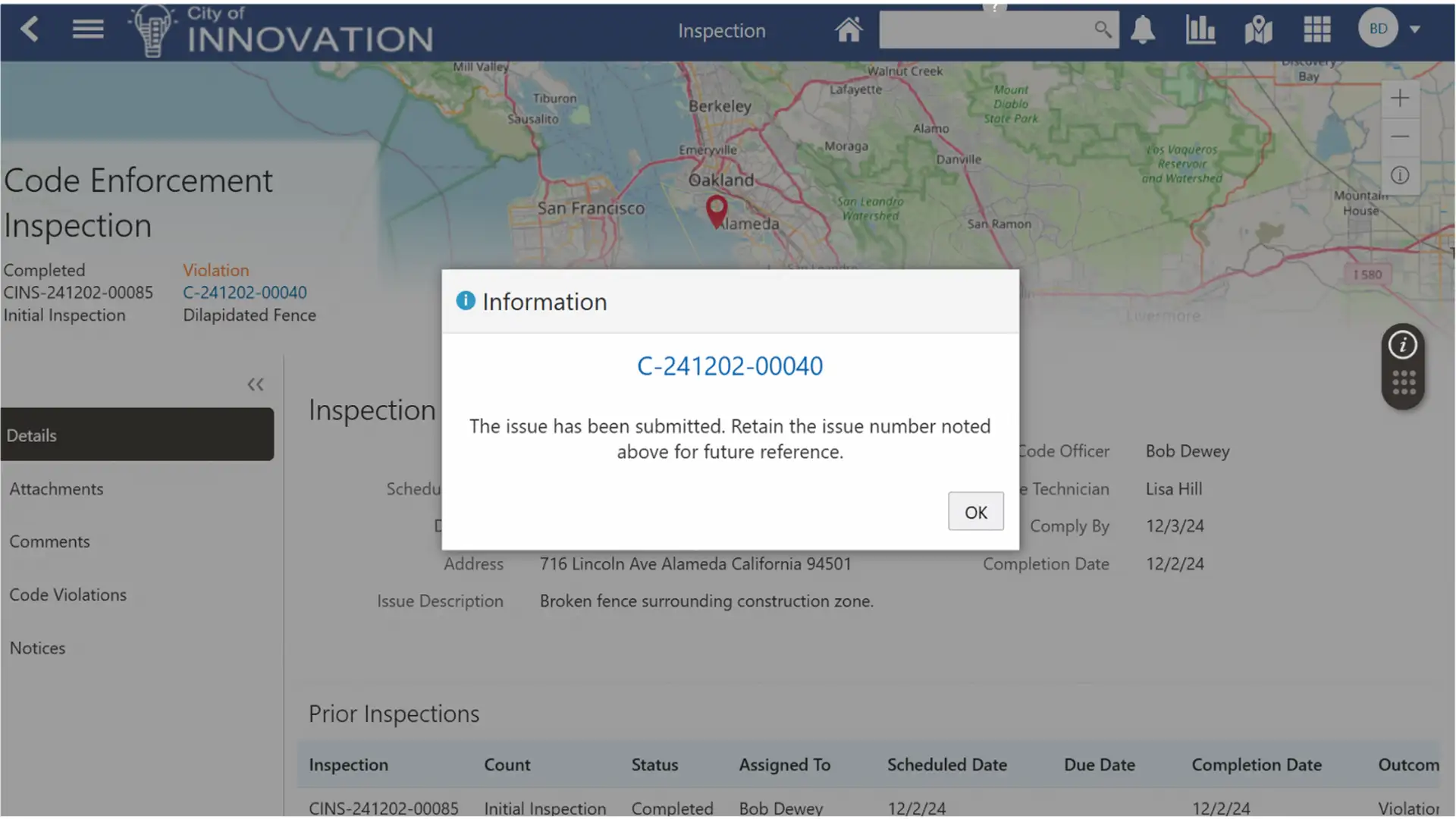Open the notifications bell

1143,30
